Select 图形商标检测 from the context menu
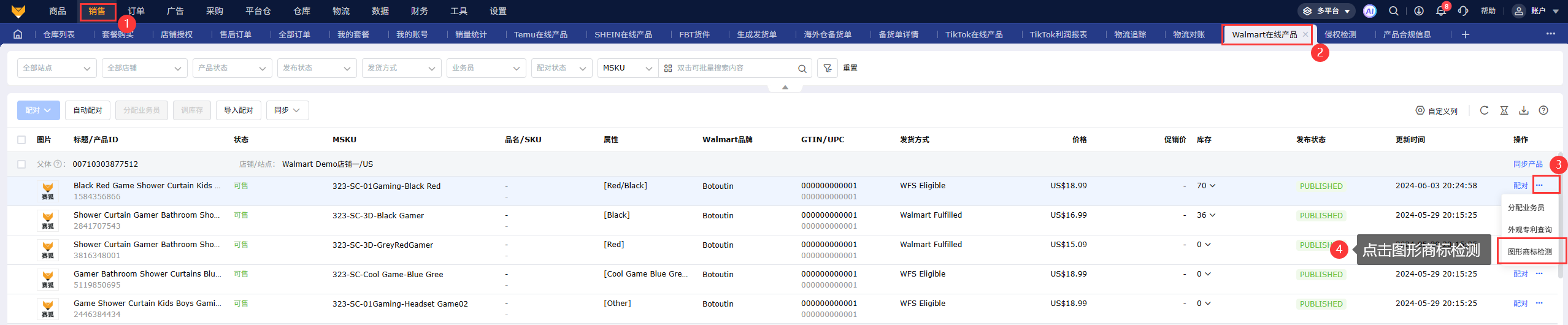 1529,251
